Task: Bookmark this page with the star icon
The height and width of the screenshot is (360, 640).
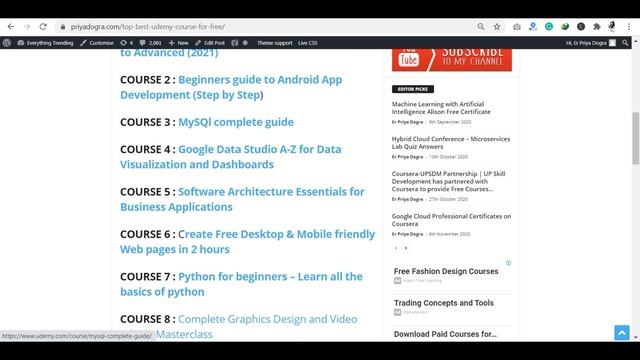Action: pyautogui.click(x=497, y=27)
